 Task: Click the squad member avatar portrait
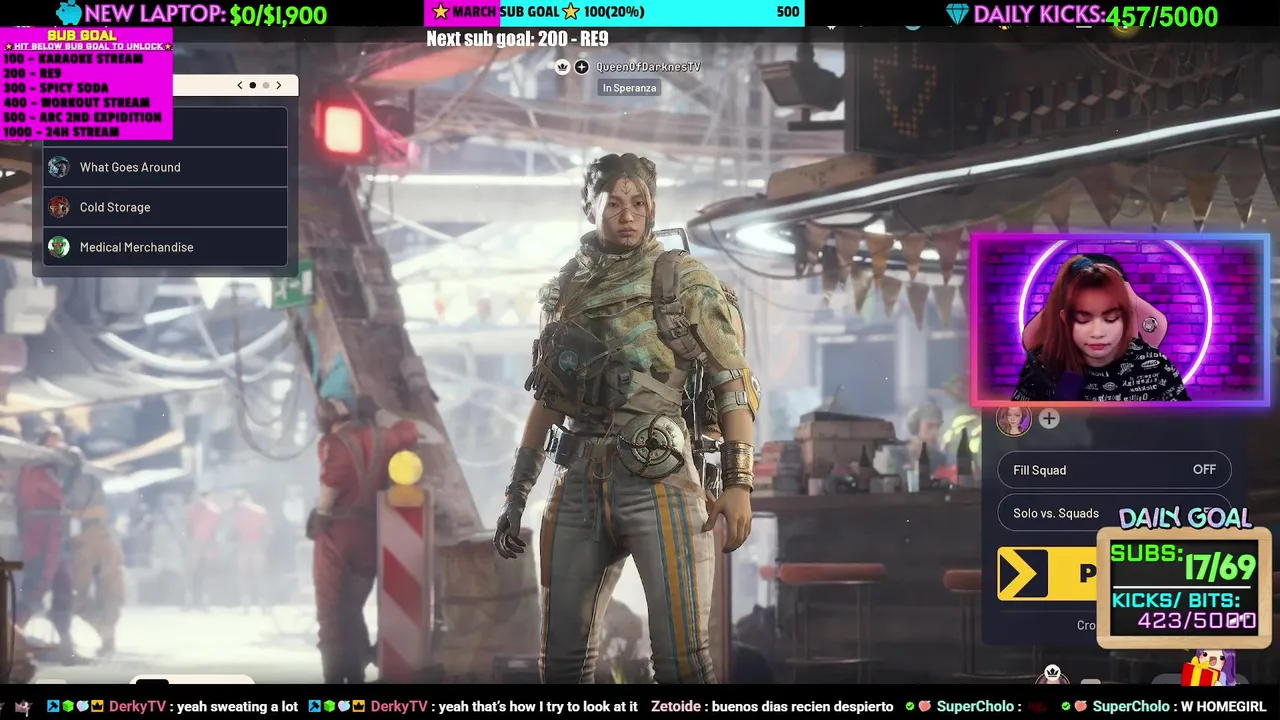[1013, 419]
